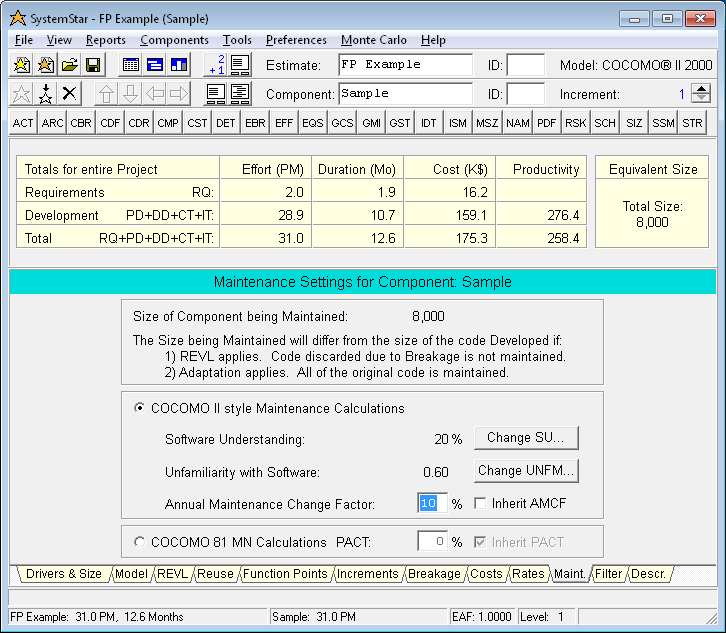Save the estimate with floppy disk icon
Screen dimensions: 726x633
[94, 65]
